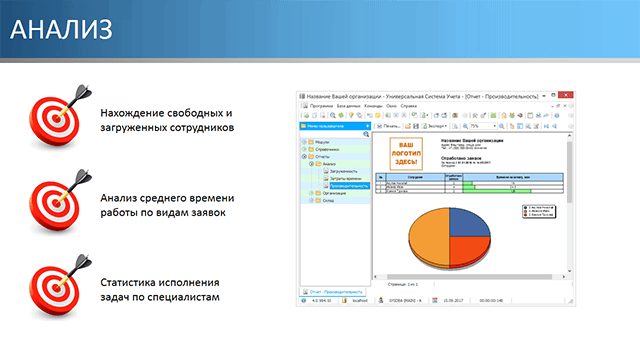
Task: Click the search magnifier in the user menu panel
Action: click(x=366, y=134)
